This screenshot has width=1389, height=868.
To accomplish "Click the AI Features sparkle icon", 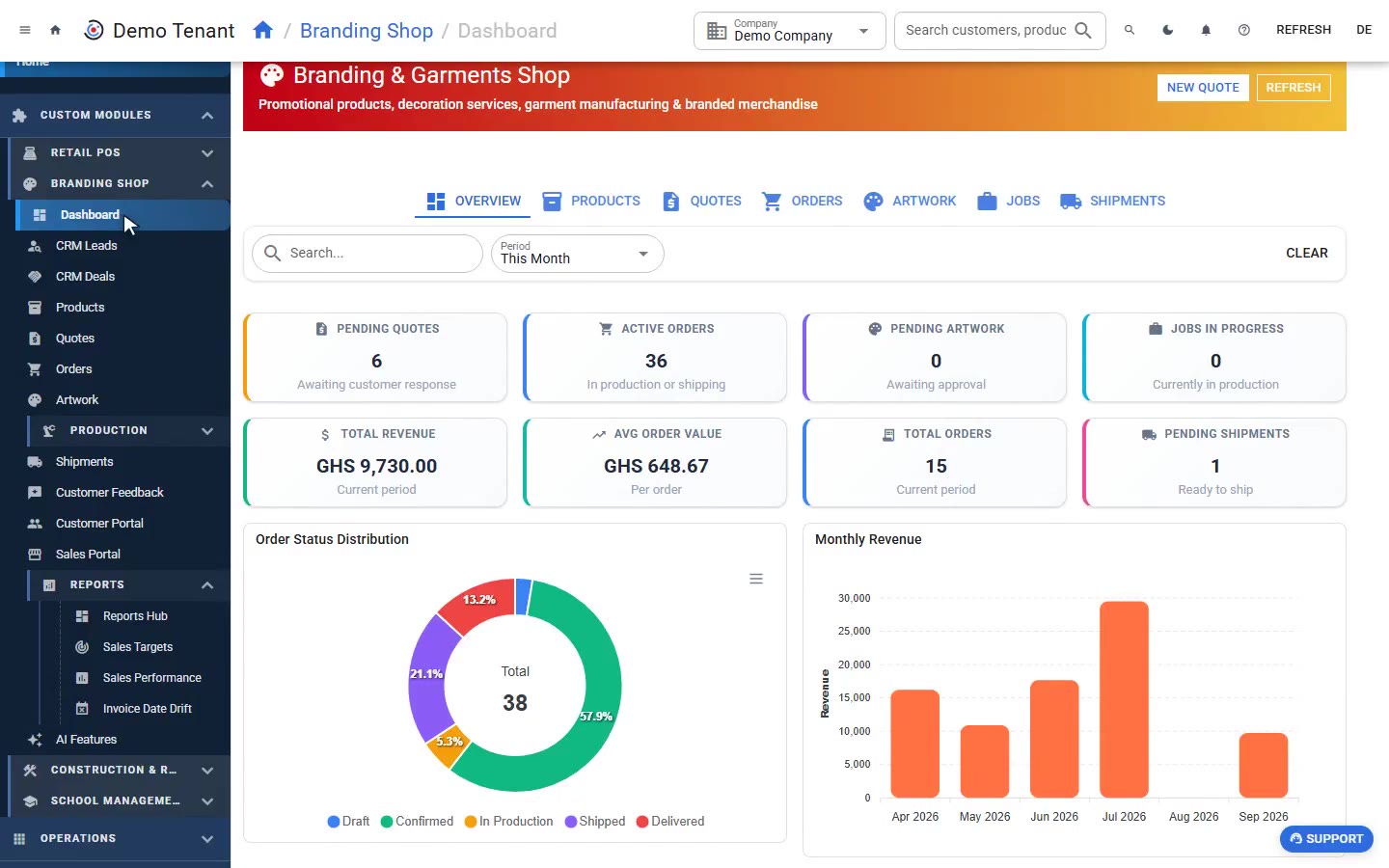I will click(35, 740).
